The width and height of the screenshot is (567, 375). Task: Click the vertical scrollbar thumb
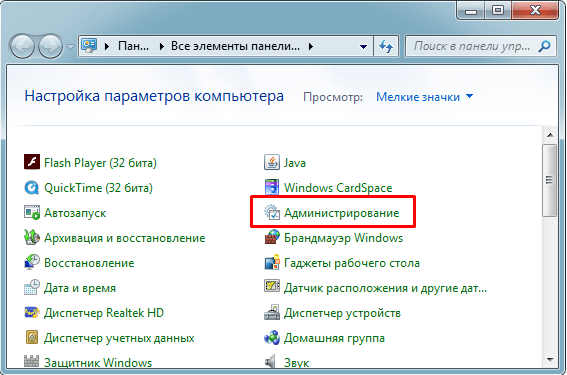click(550, 180)
